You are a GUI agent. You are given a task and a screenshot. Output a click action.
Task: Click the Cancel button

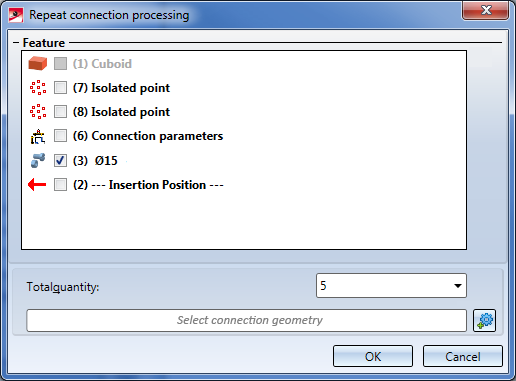tap(463, 356)
